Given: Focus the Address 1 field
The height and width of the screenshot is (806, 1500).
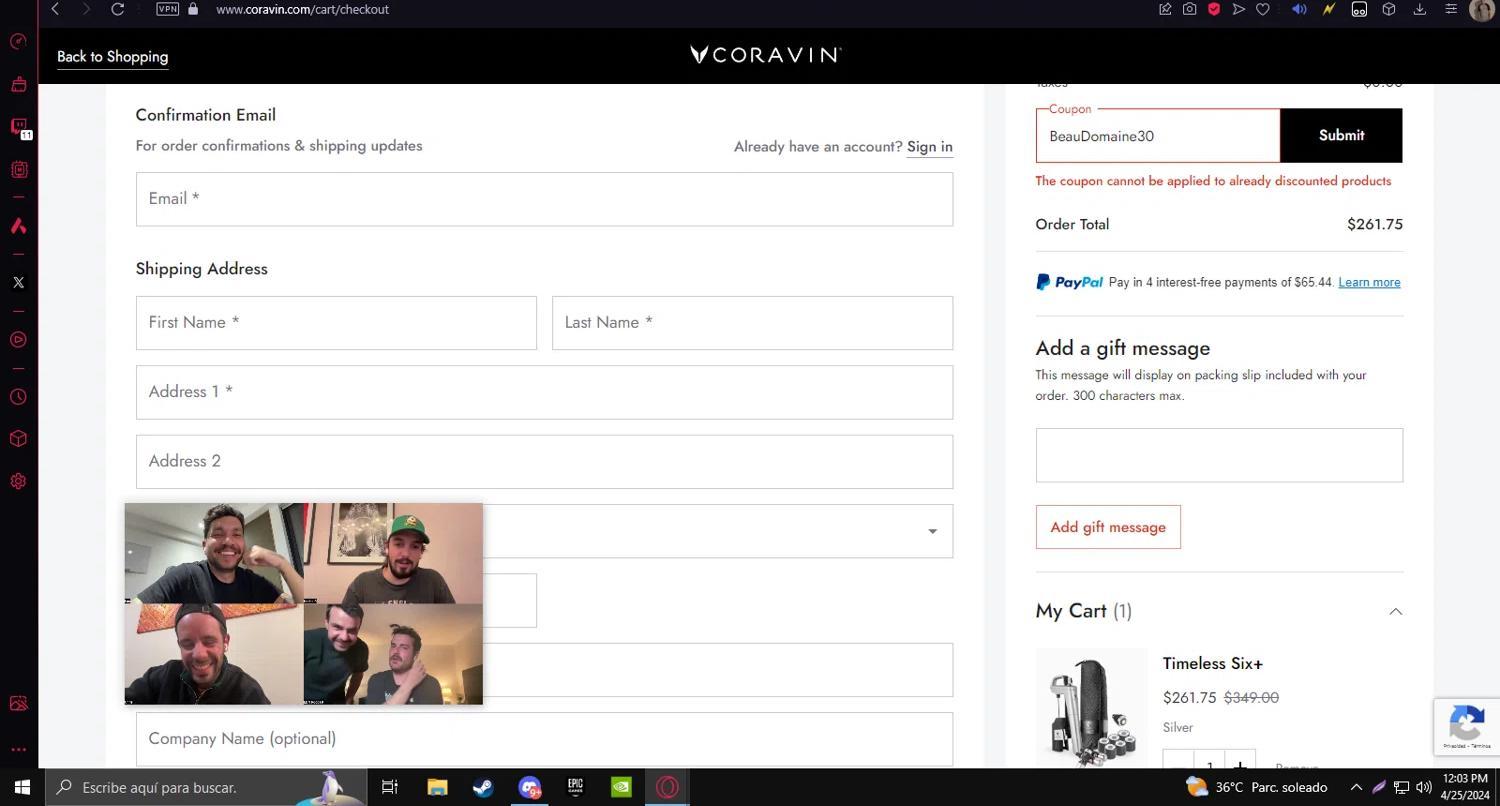Looking at the screenshot, I should click(x=544, y=392).
